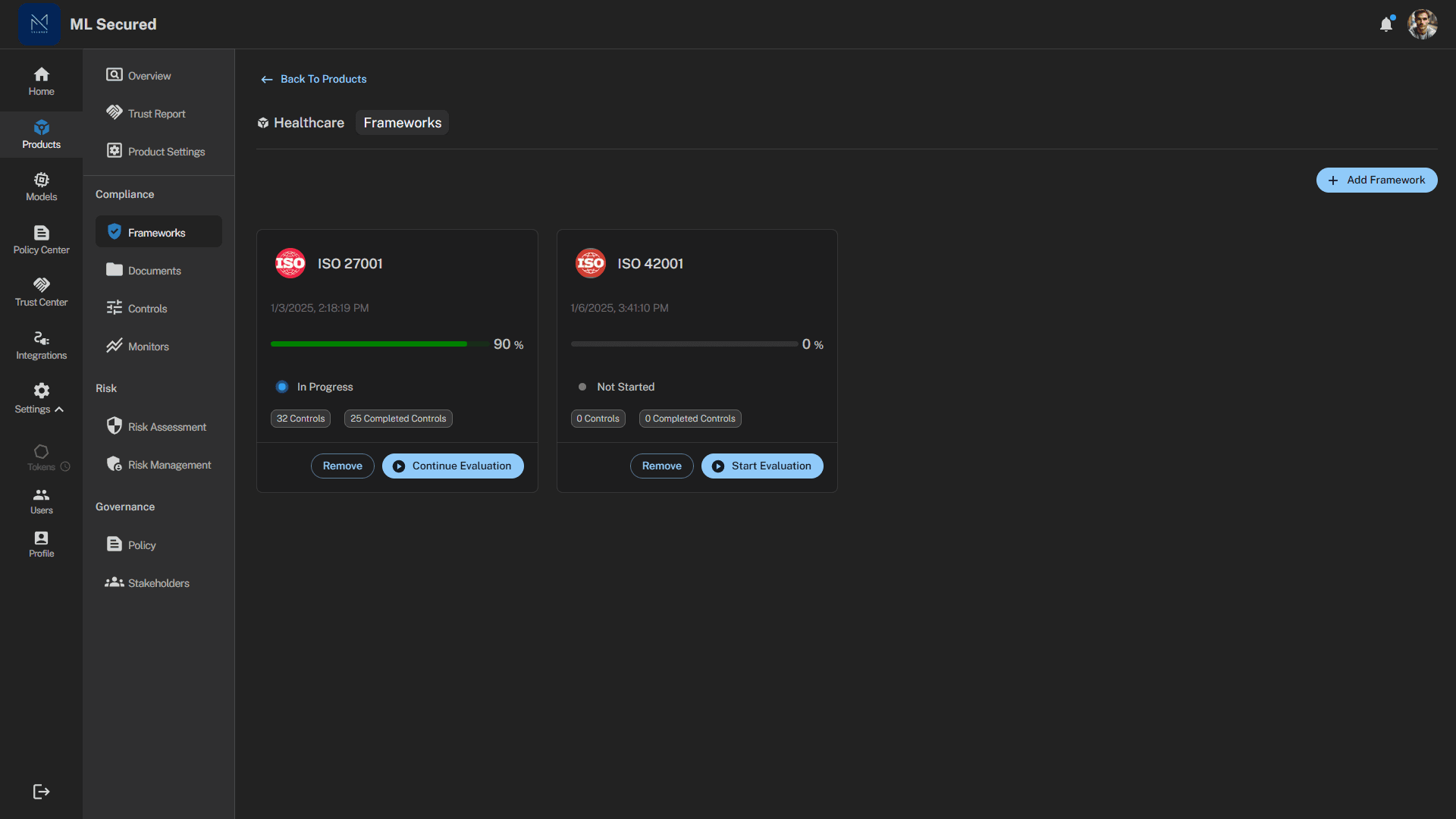
Task: Click ISO 42001 framework logo
Action: [590, 263]
